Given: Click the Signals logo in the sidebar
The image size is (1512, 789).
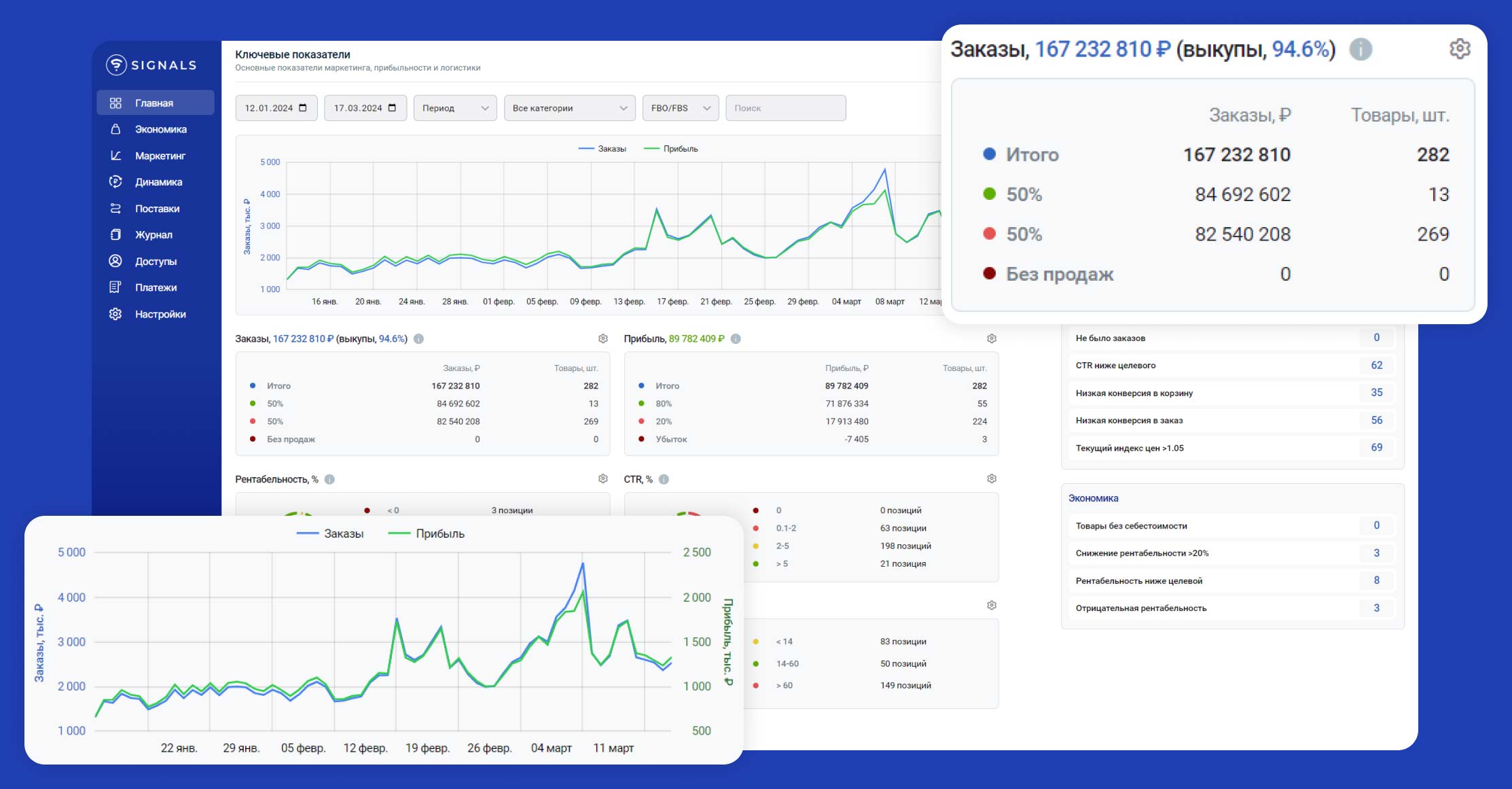Looking at the screenshot, I should pyautogui.click(x=151, y=65).
